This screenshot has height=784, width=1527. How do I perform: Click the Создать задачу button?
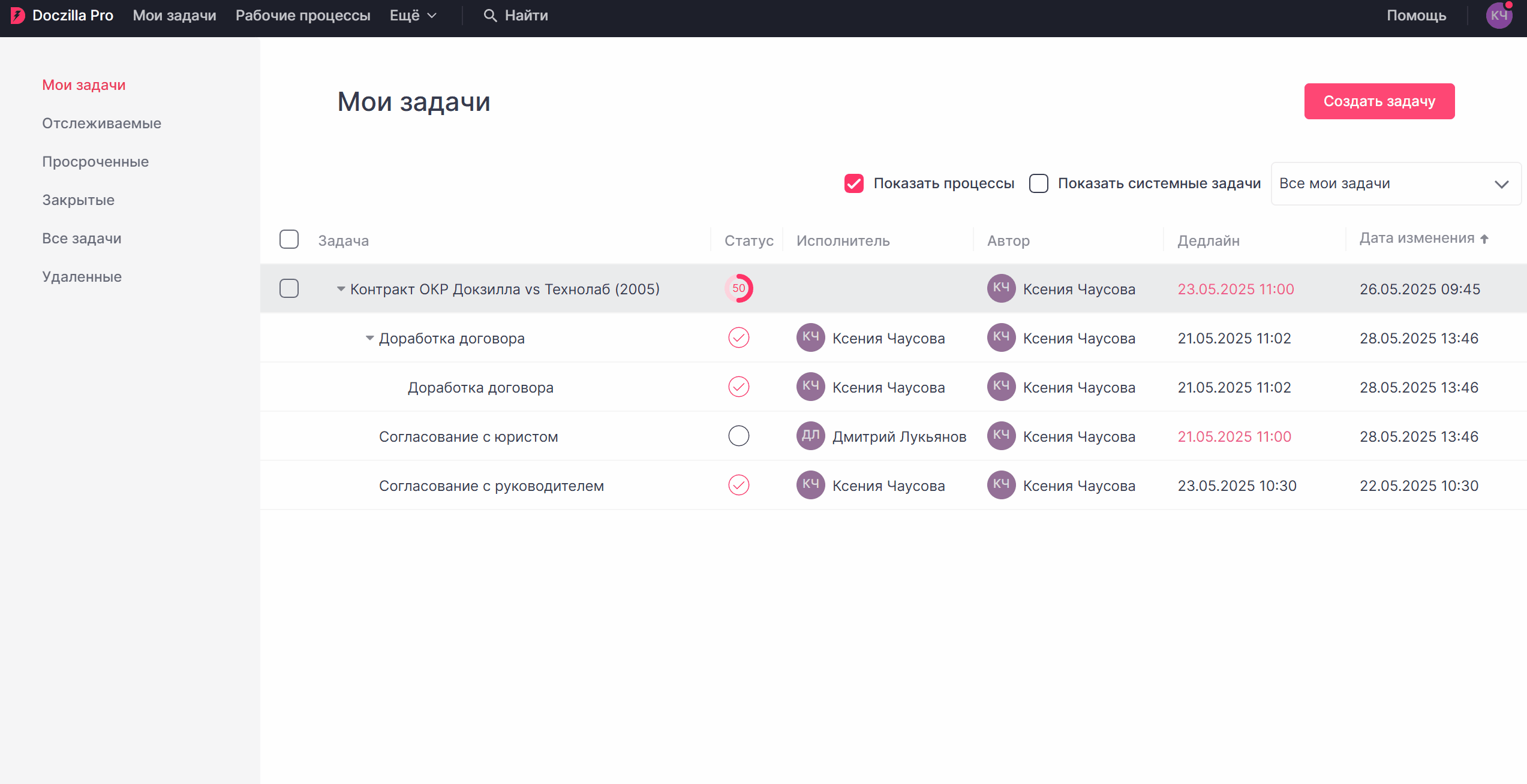[x=1379, y=101]
